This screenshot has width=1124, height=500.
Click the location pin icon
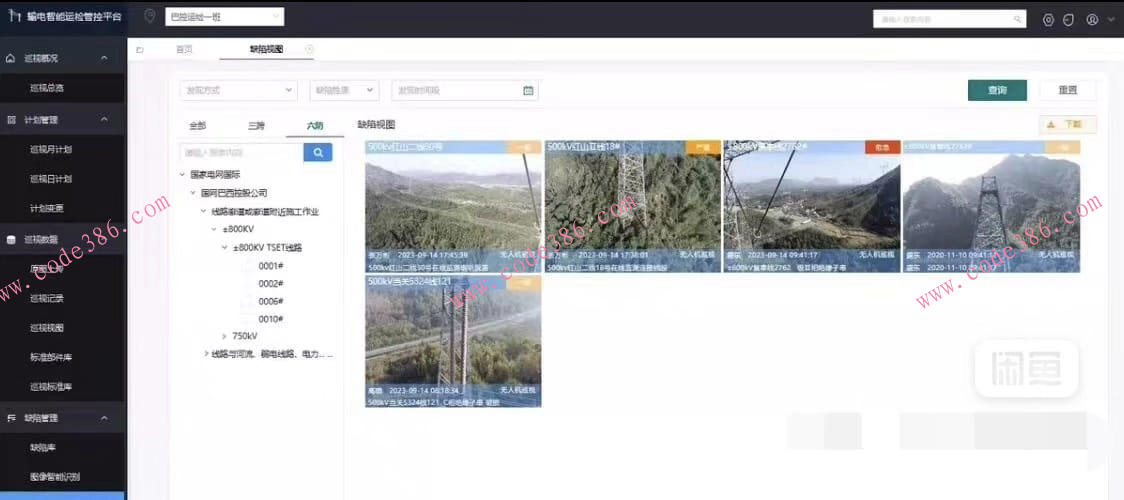[x=149, y=16]
